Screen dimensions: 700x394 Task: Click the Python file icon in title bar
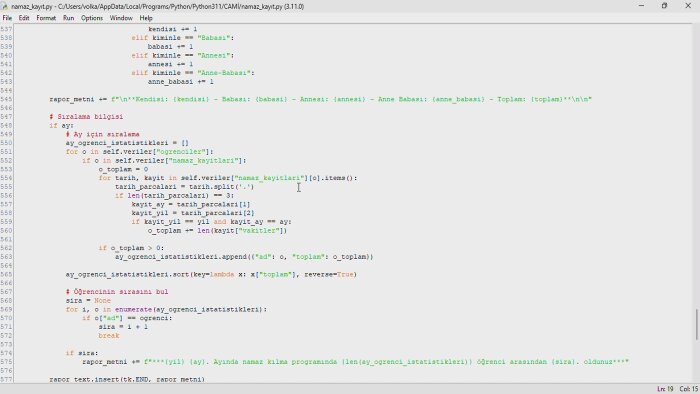coord(5,6)
